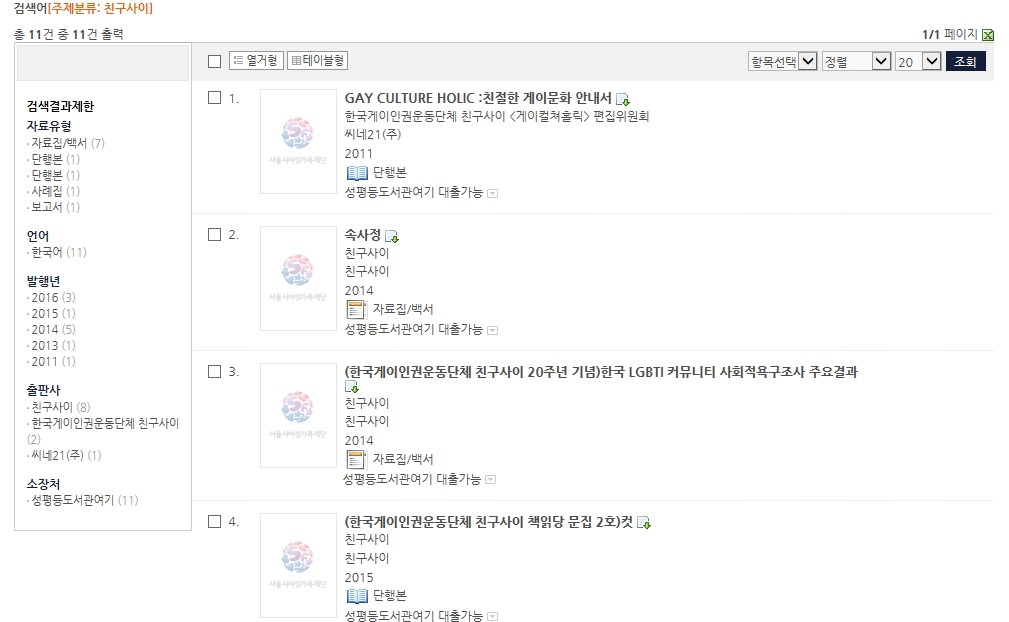The image size is (1009, 622).
Task: Click the save icon under the LGBTI 사회적욕구조사 title
Action: click(352, 387)
